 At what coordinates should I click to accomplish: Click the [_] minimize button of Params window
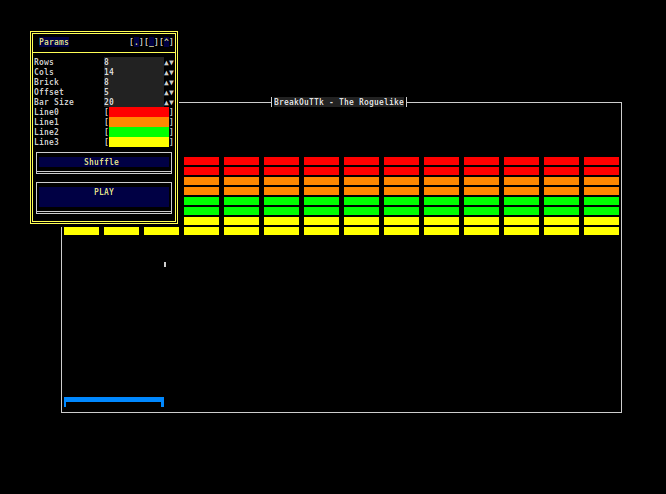pyautogui.click(x=152, y=42)
